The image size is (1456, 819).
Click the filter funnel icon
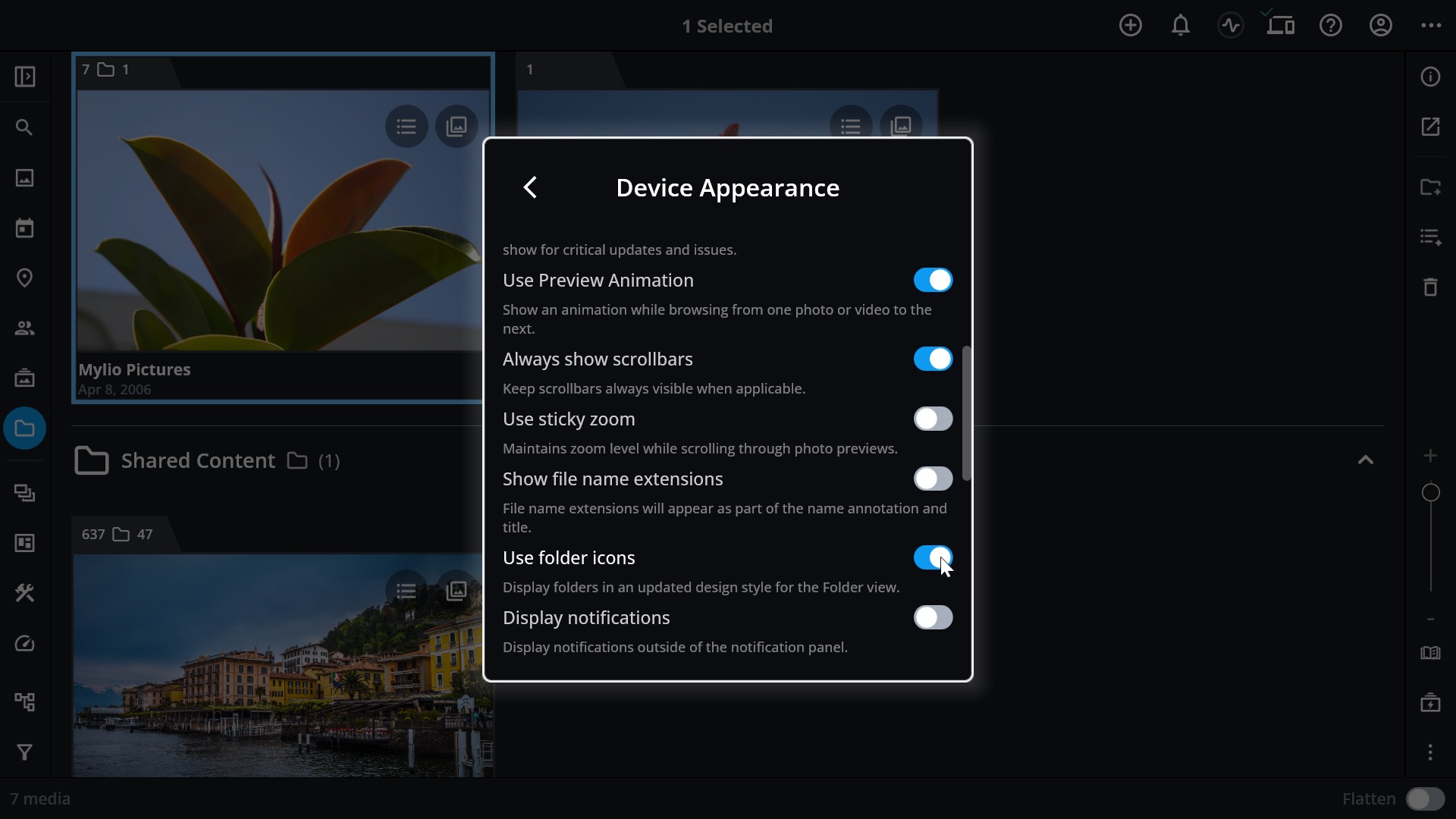[x=24, y=752]
